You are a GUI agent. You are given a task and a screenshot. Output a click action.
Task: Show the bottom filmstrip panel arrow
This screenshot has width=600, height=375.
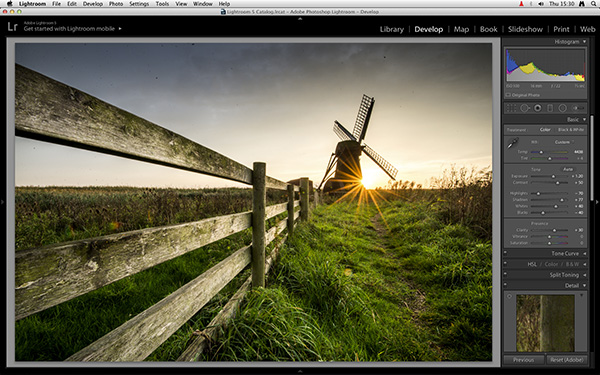coord(300,371)
